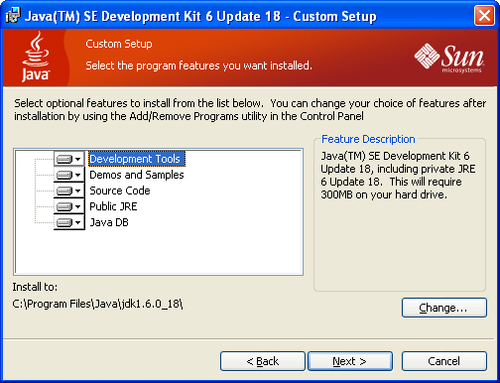Click the Feature Description heading
Screen dimensions: 500x383
click(x=368, y=139)
